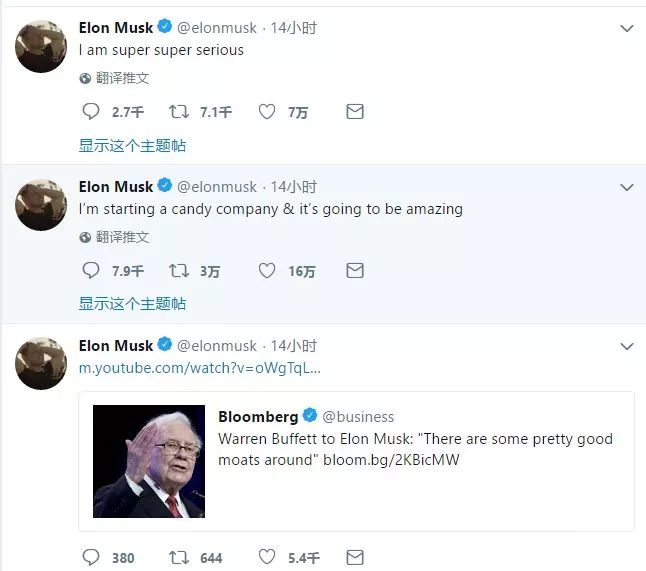646x571 pixels.
Task: Open Warren Buffett photo in quoted tweet
Action: [x=149, y=461]
